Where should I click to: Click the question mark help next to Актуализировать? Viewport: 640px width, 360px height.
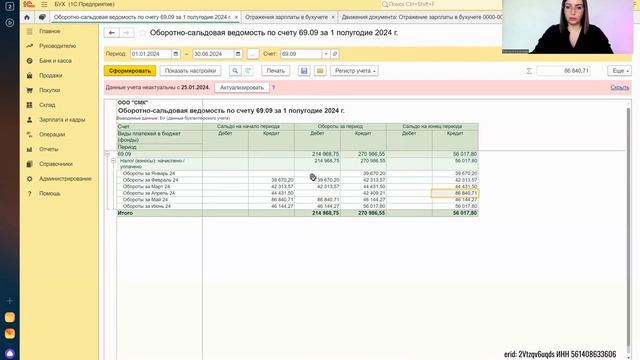pos(273,87)
